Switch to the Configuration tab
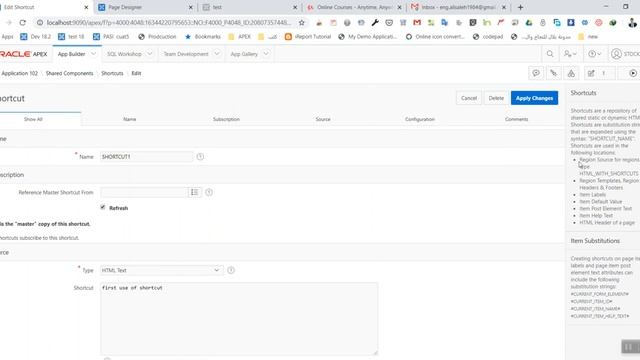This screenshot has width=640, height=360. coord(420,119)
